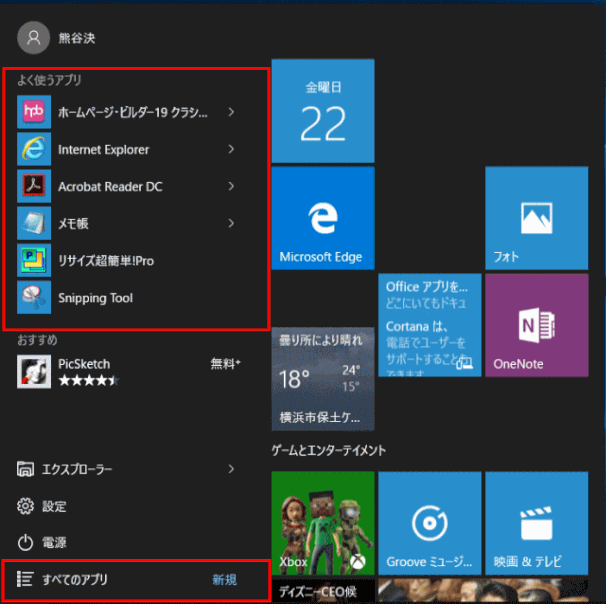Open the calendar tile showing 22
Screen dimensions: 606x604
tap(323, 111)
